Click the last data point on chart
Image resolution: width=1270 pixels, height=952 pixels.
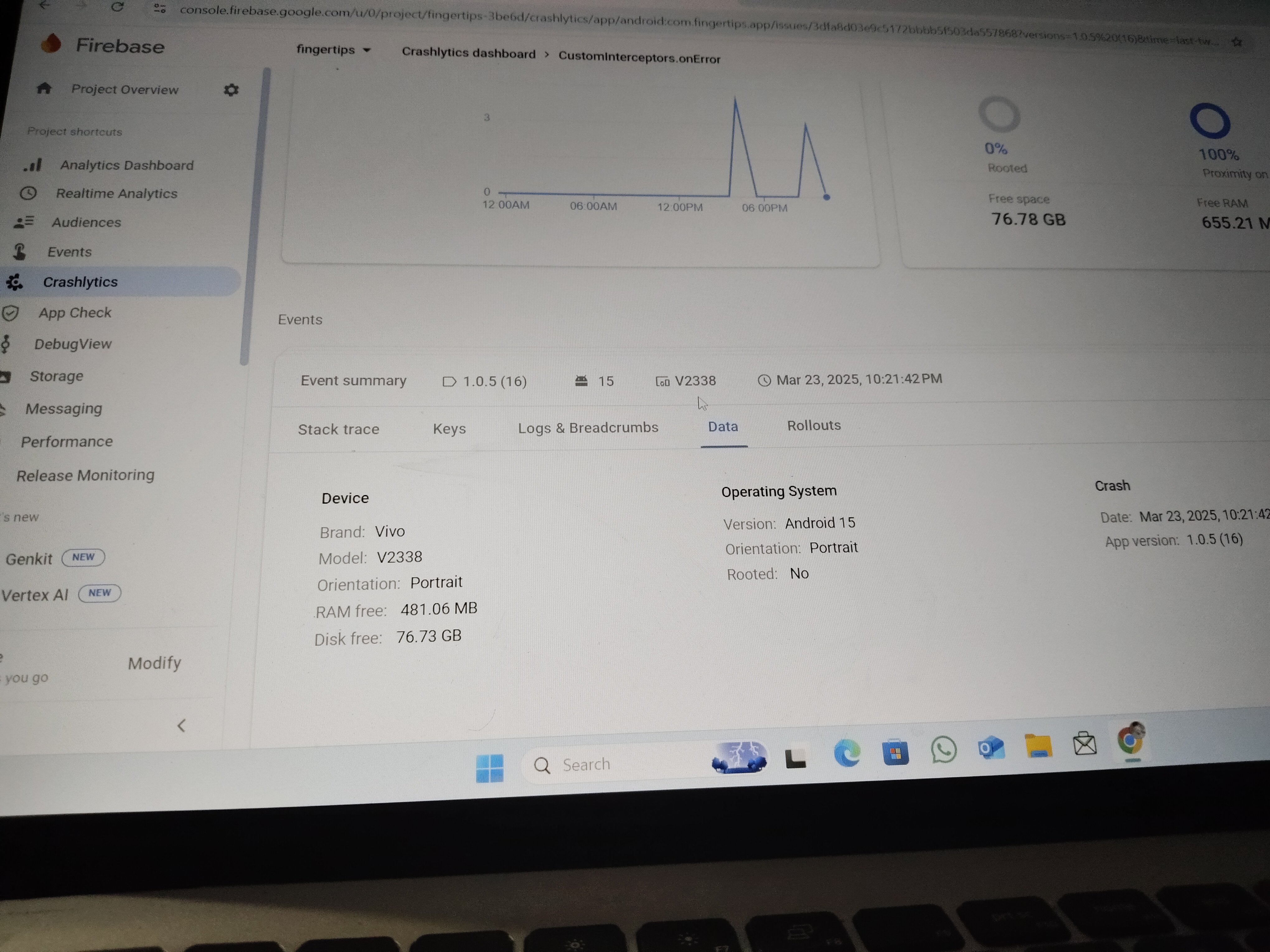pos(826,197)
